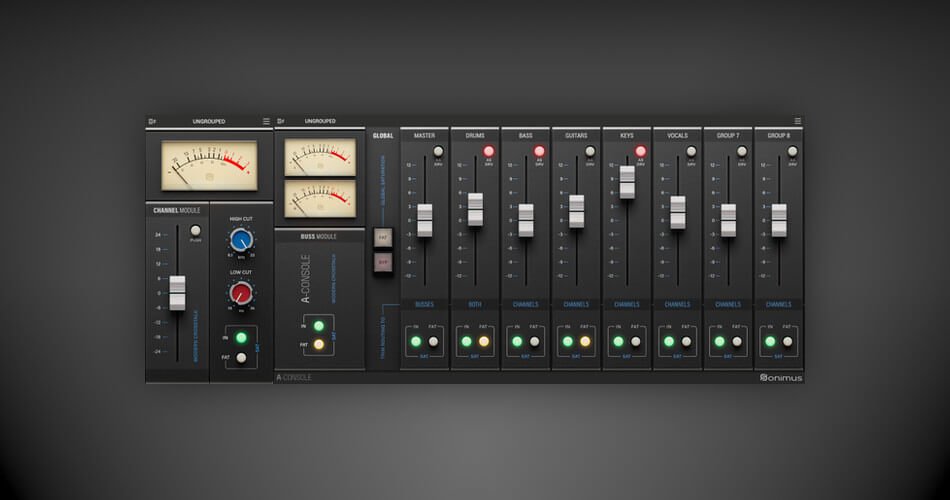Open the buss module UNGROUPED group selector
The height and width of the screenshot is (500, 950).
coord(320,121)
